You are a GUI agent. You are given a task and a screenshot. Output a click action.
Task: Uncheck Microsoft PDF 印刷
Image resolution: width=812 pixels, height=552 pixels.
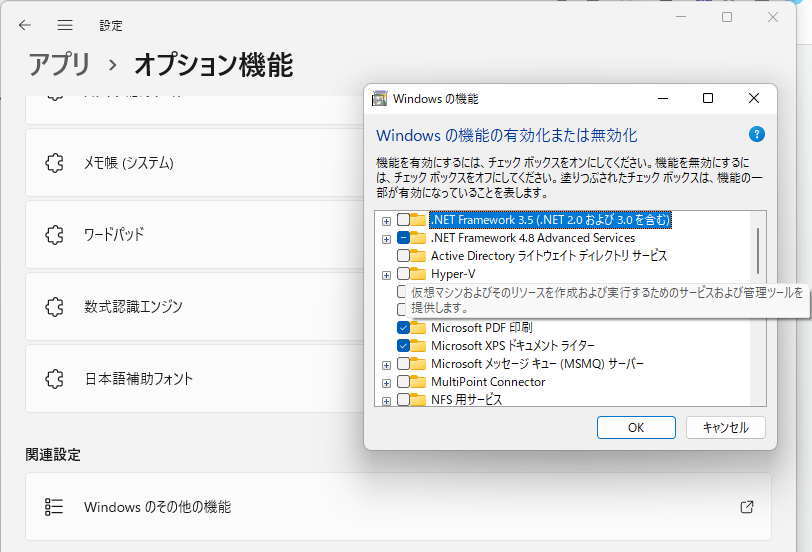pyautogui.click(x=403, y=327)
